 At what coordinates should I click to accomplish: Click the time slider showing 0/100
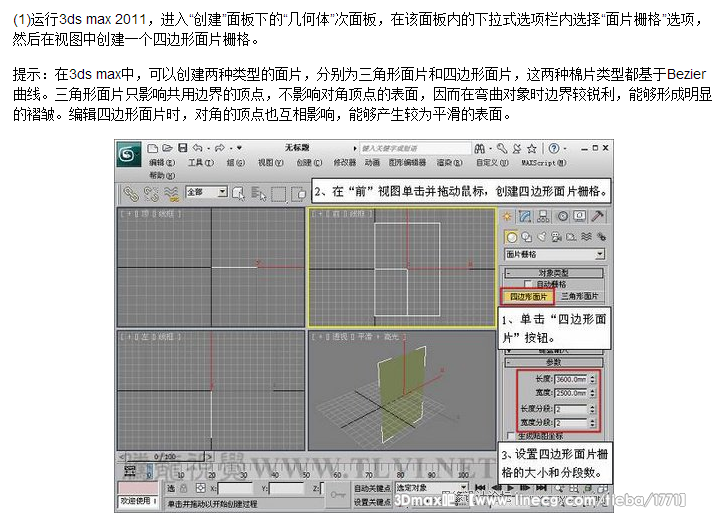165,456
